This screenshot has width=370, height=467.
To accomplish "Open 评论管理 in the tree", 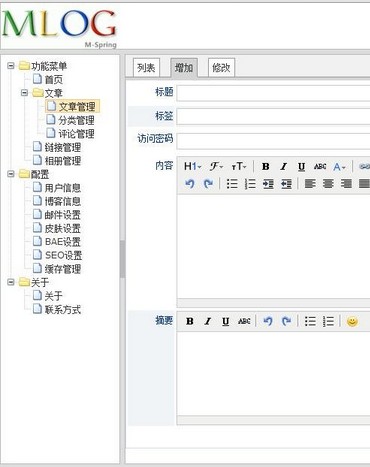I will point(71,134).
